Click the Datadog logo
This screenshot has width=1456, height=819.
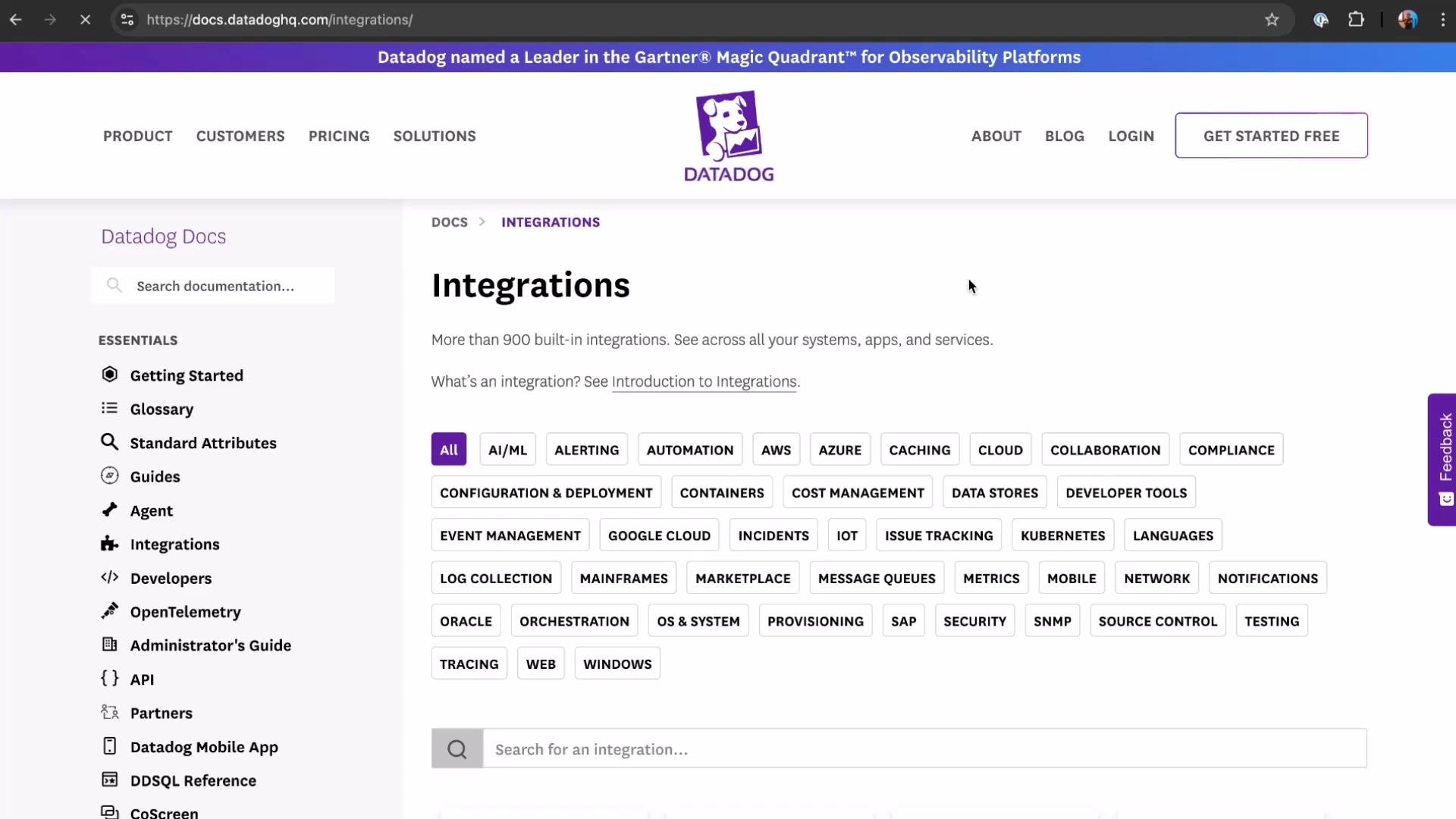[x=729, y=136]
